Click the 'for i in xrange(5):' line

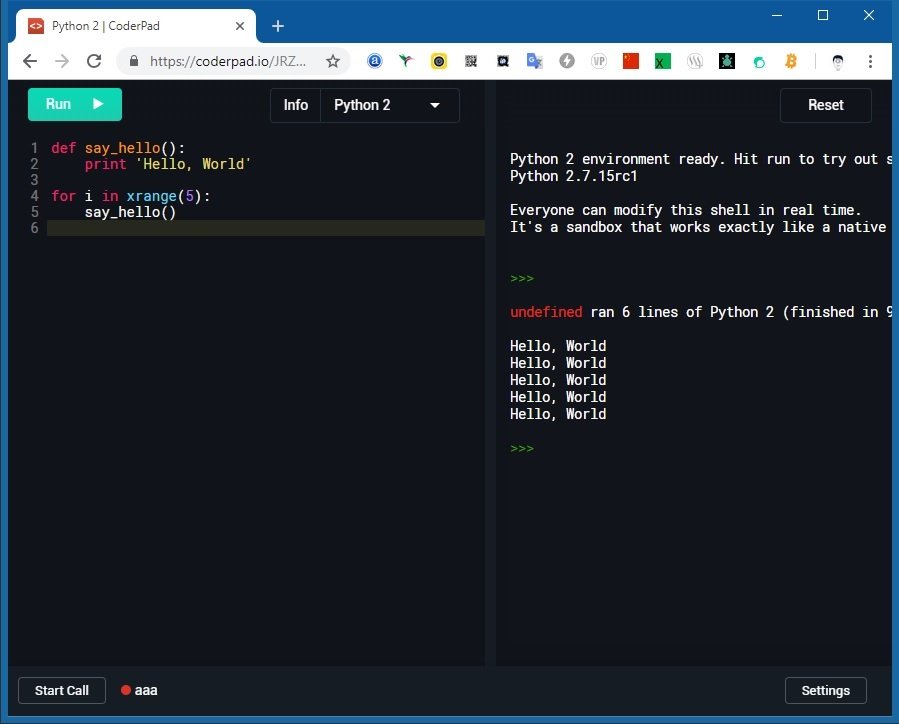[131, 196]
